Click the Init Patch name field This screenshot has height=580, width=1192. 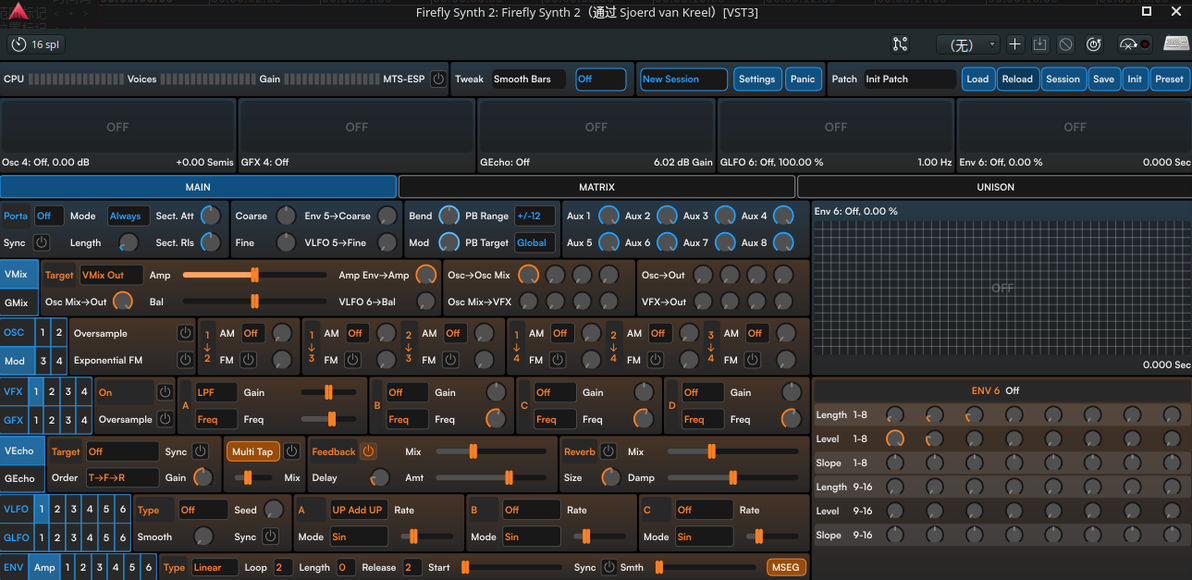click(910, 79)
